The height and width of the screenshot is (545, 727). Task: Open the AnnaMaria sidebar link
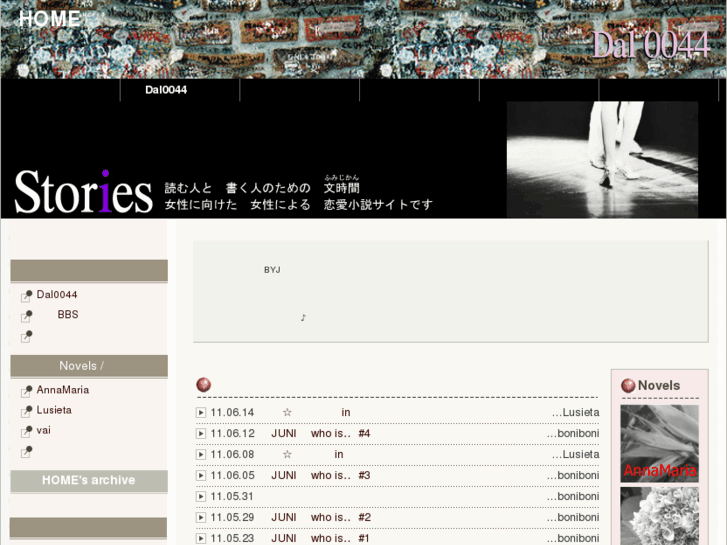coord(63,390)
